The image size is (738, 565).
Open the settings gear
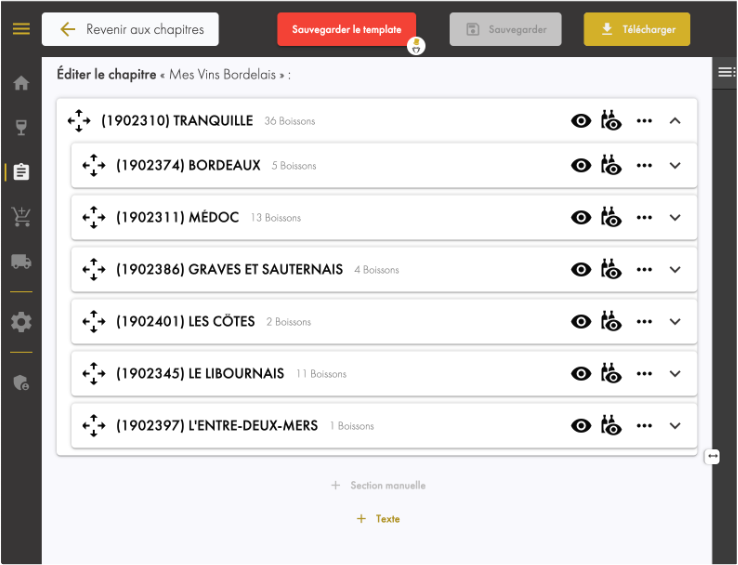click(x=21, y=322)
